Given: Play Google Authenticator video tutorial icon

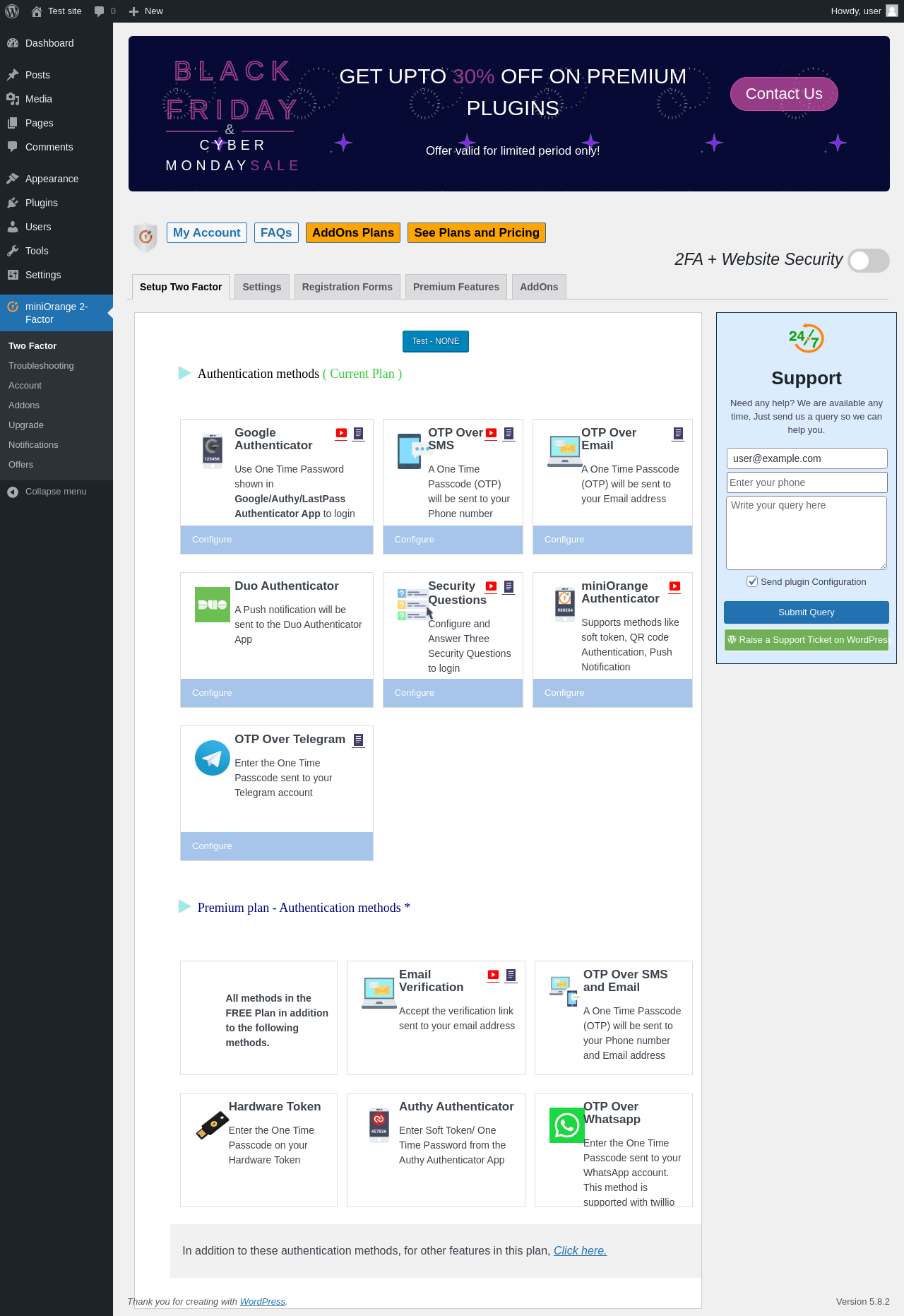Looking at the screenshot, I should 341,433.
